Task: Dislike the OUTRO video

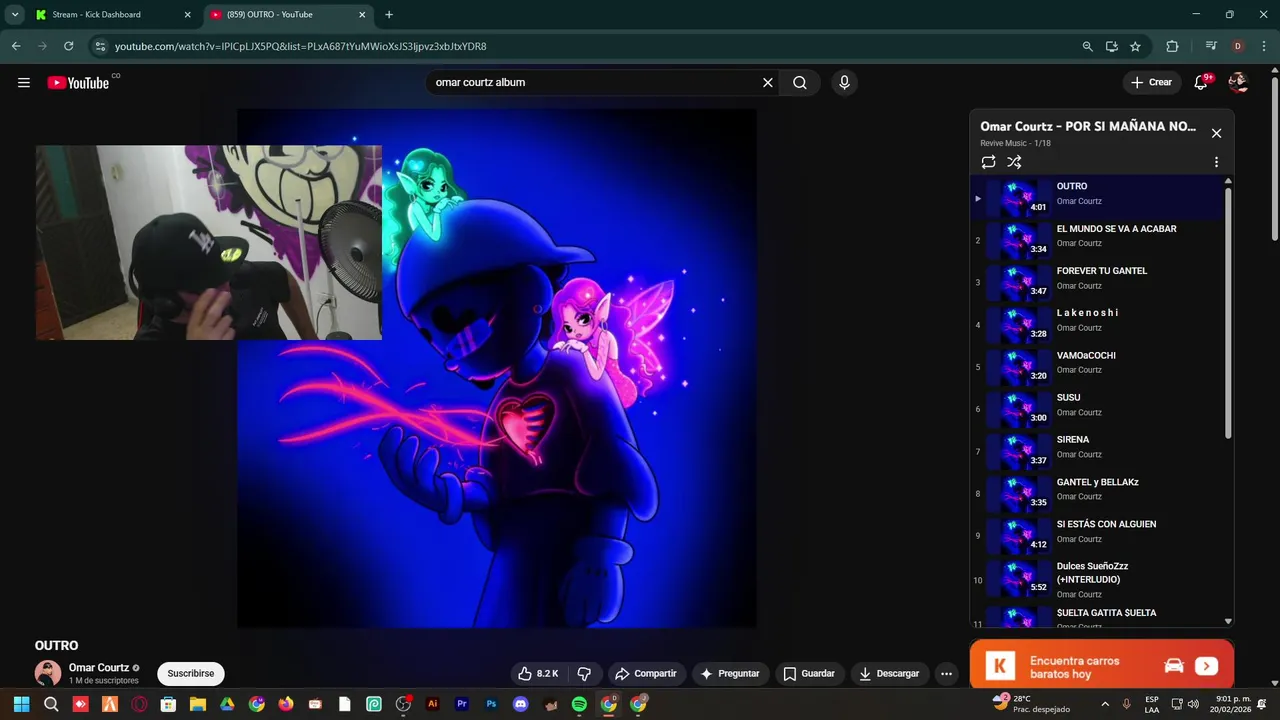Action: tap(584, 674)
